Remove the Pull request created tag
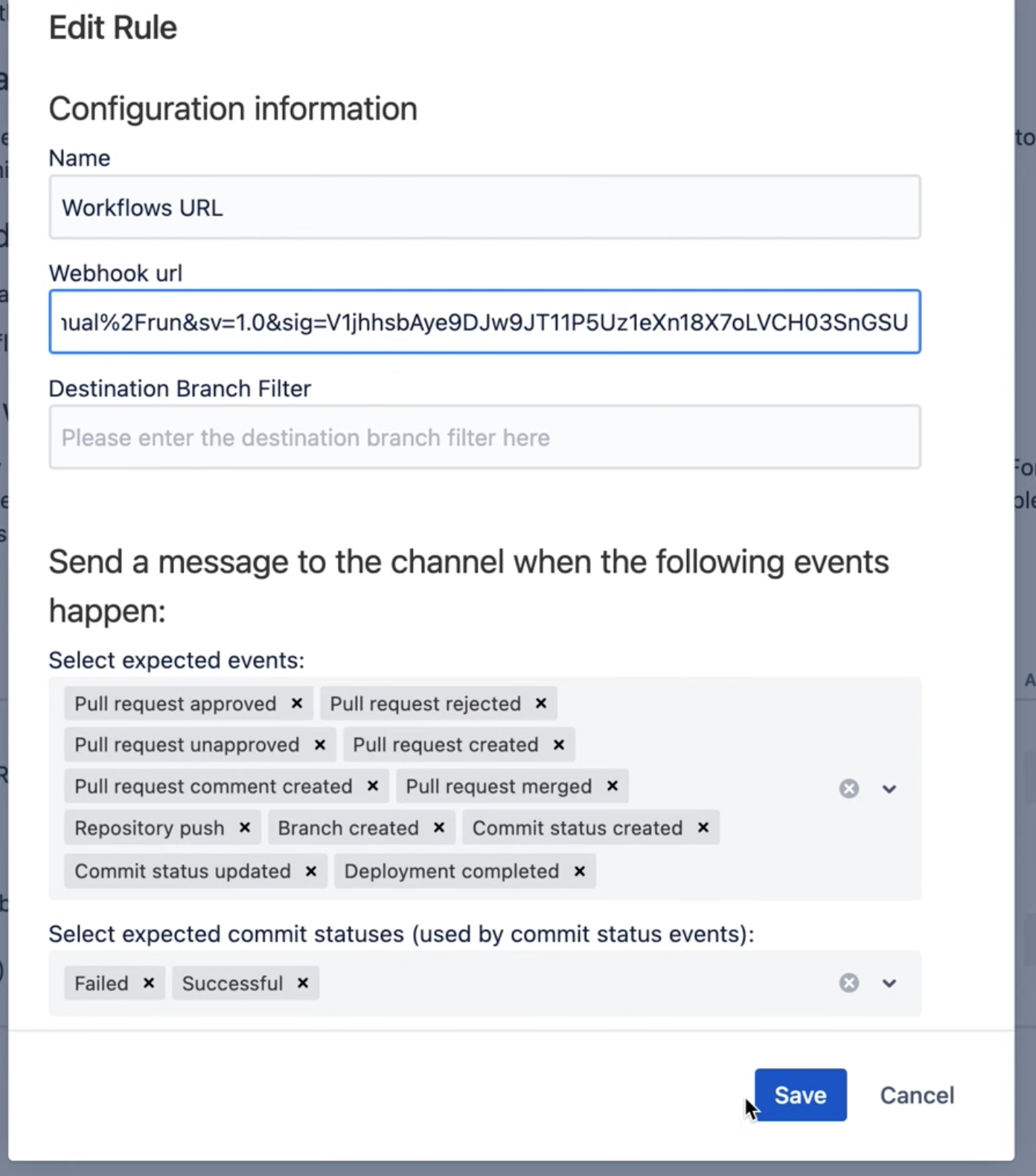Image resolution: width=1036 pixels, height=1176 pixels. pyautogui.click(x=559, y=745)
